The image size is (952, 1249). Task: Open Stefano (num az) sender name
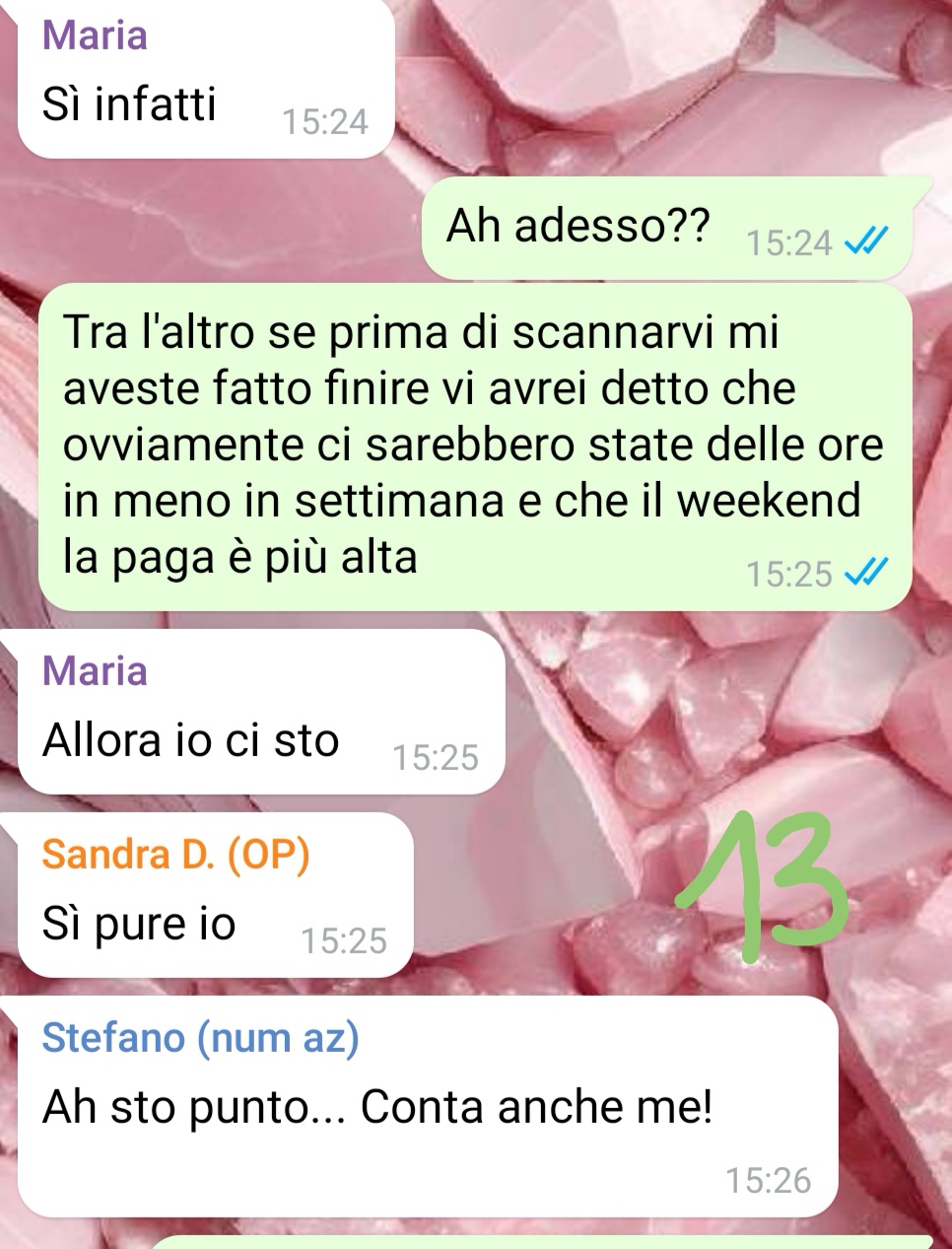200,1038
